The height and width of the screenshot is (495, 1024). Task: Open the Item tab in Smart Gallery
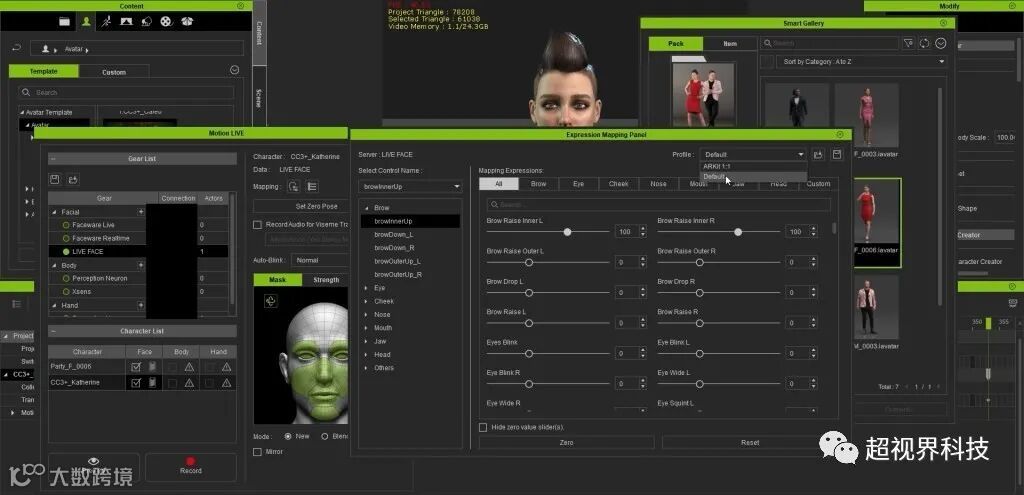(730, 44)
